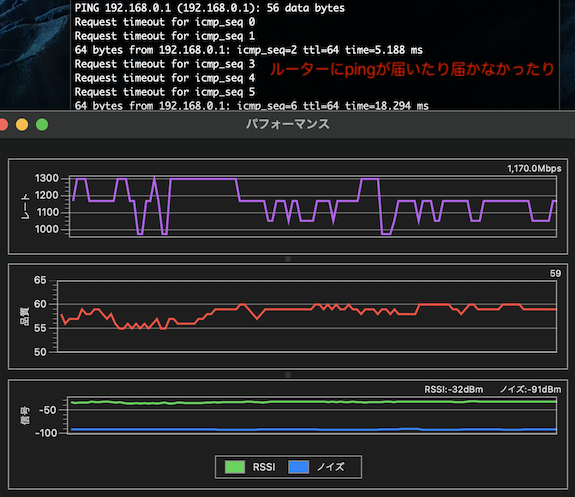Click the blue ノイズ legend swatch
This screenshot has width=575, height=497.
[x=299, y=467]
